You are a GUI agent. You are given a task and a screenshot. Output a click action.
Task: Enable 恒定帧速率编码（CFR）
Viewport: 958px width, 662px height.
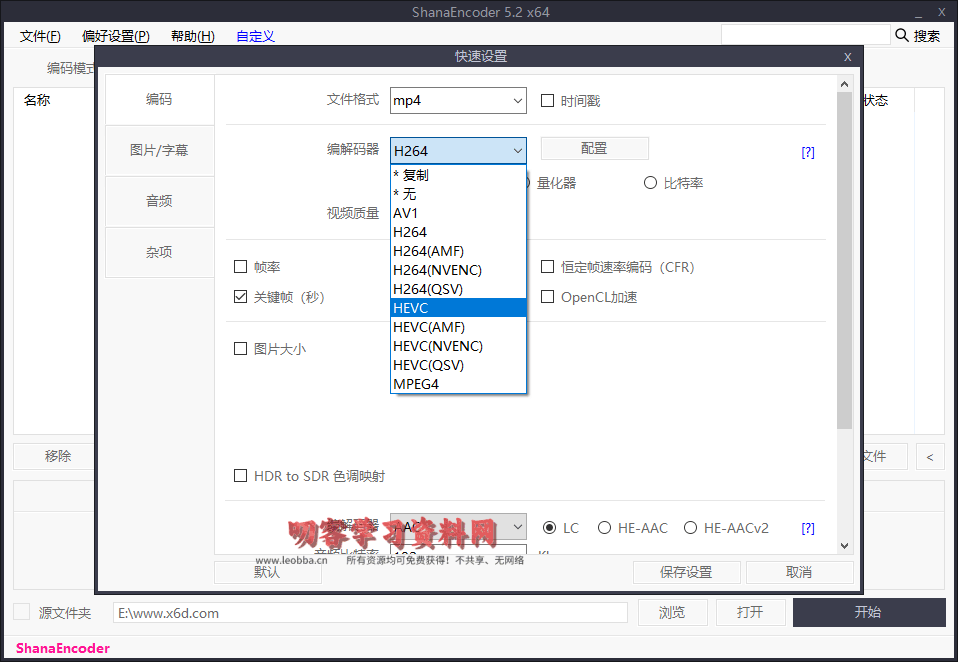point(547,267)
